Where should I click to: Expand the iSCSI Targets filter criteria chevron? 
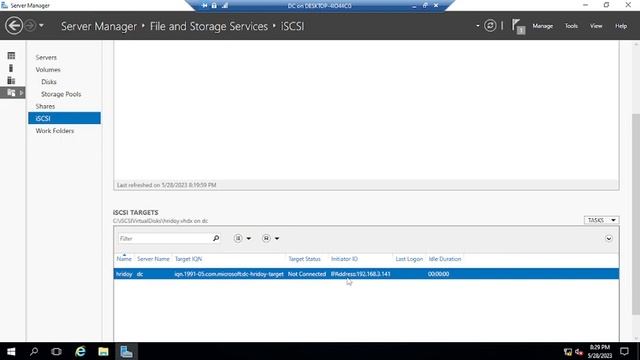(x=609, y=239)
